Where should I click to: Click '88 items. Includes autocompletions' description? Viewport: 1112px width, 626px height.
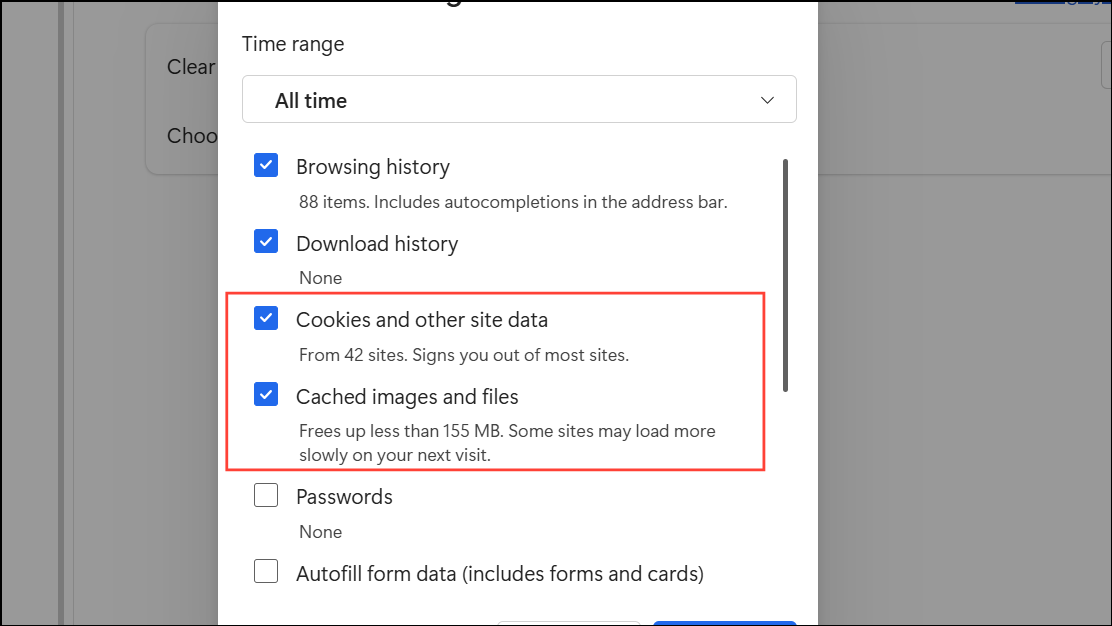point(513,202)
